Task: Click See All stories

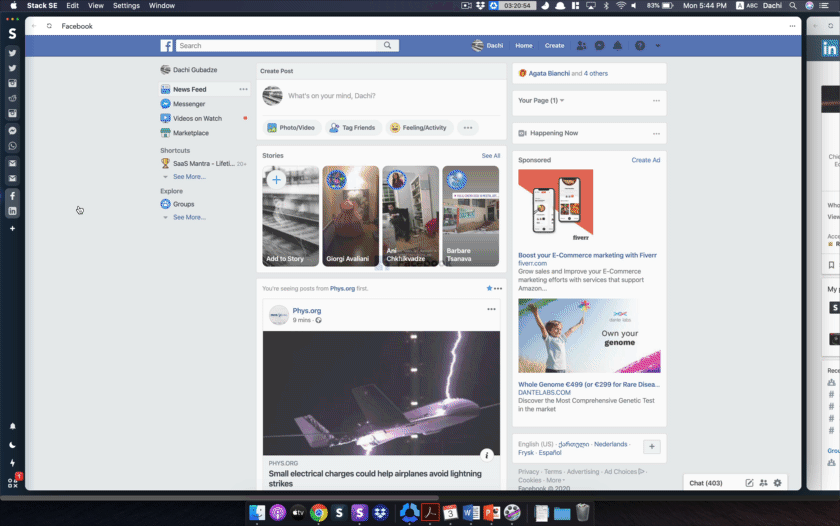Action: (x=491, y=156)
